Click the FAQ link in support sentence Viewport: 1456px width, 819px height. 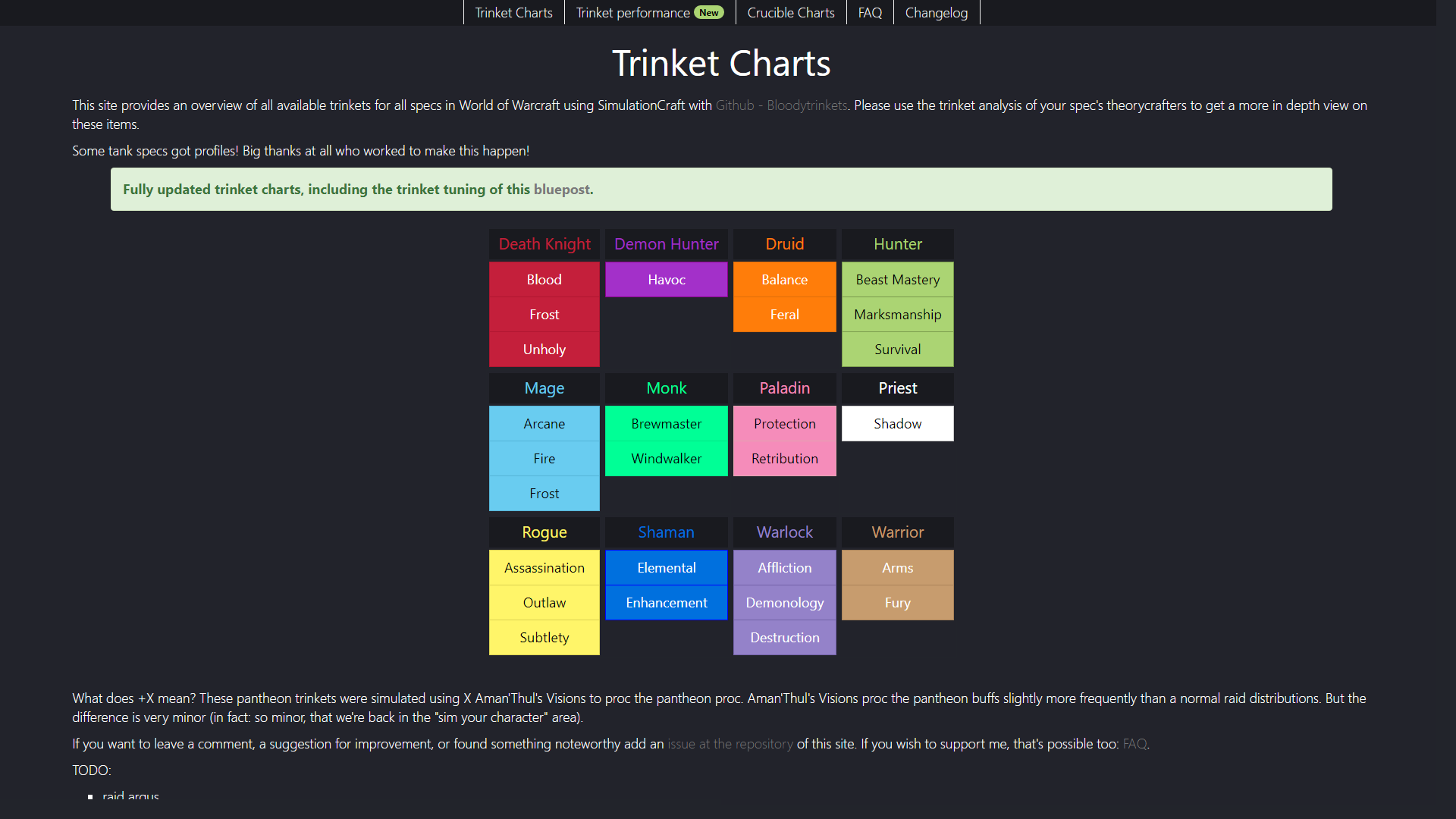(x=1134, y=744)
